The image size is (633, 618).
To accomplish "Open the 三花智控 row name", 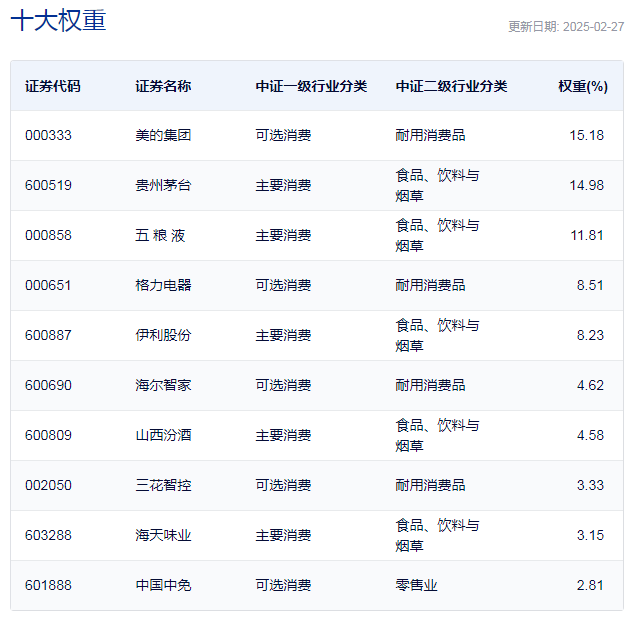I will click(163, 485).
